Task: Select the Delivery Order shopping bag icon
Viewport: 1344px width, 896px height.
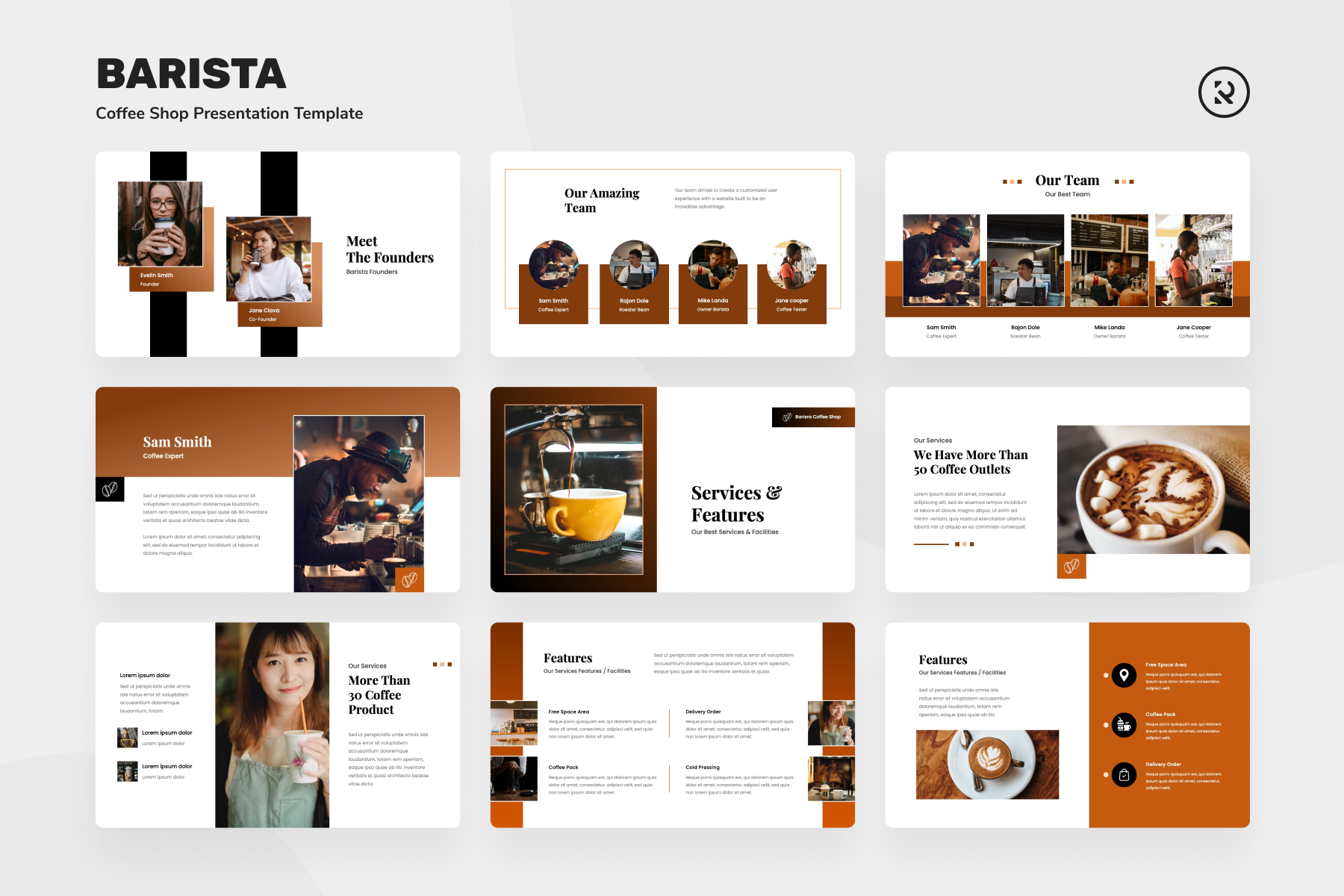Action: [x=1124, y=775]
